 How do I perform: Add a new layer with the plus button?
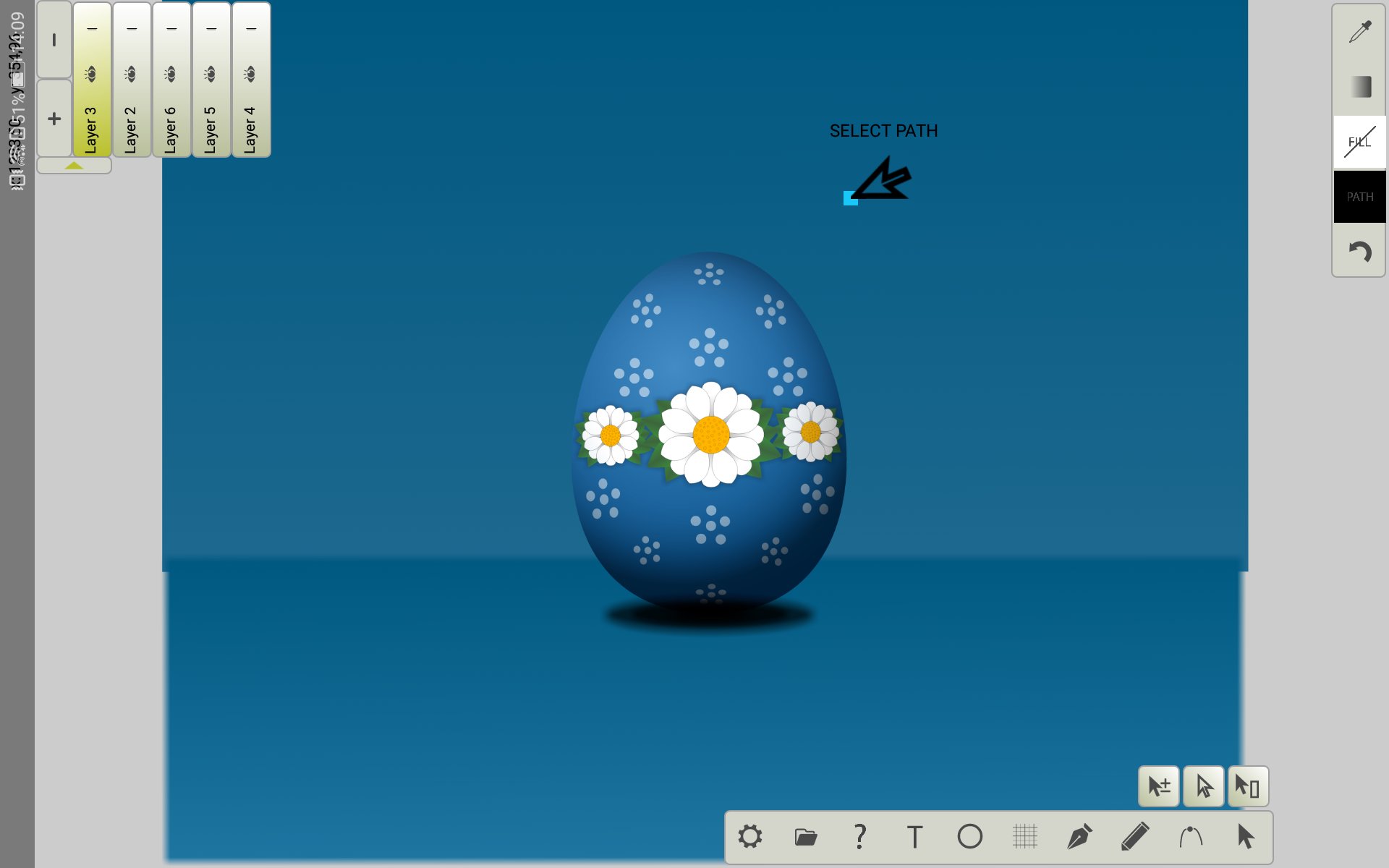[x=54, y=118]
